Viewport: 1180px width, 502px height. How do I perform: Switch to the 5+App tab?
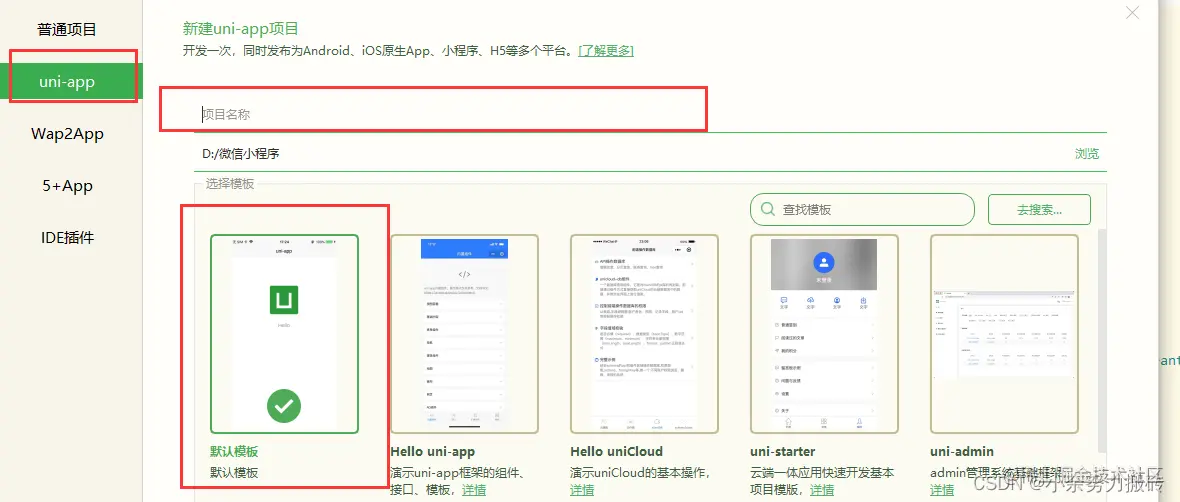point(67,186)
